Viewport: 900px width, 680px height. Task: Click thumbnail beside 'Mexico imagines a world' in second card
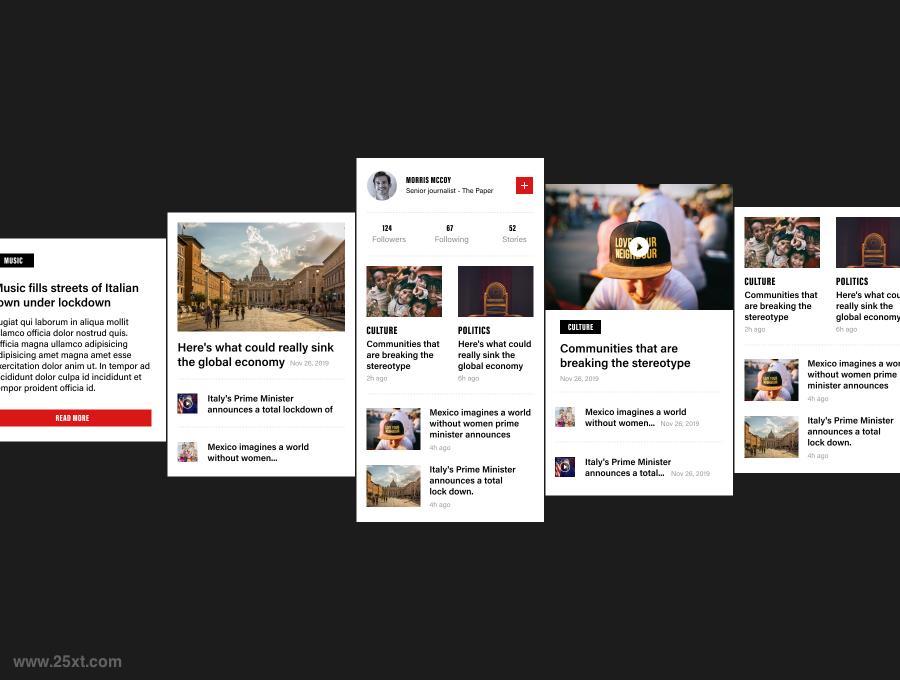pos(188,452)
